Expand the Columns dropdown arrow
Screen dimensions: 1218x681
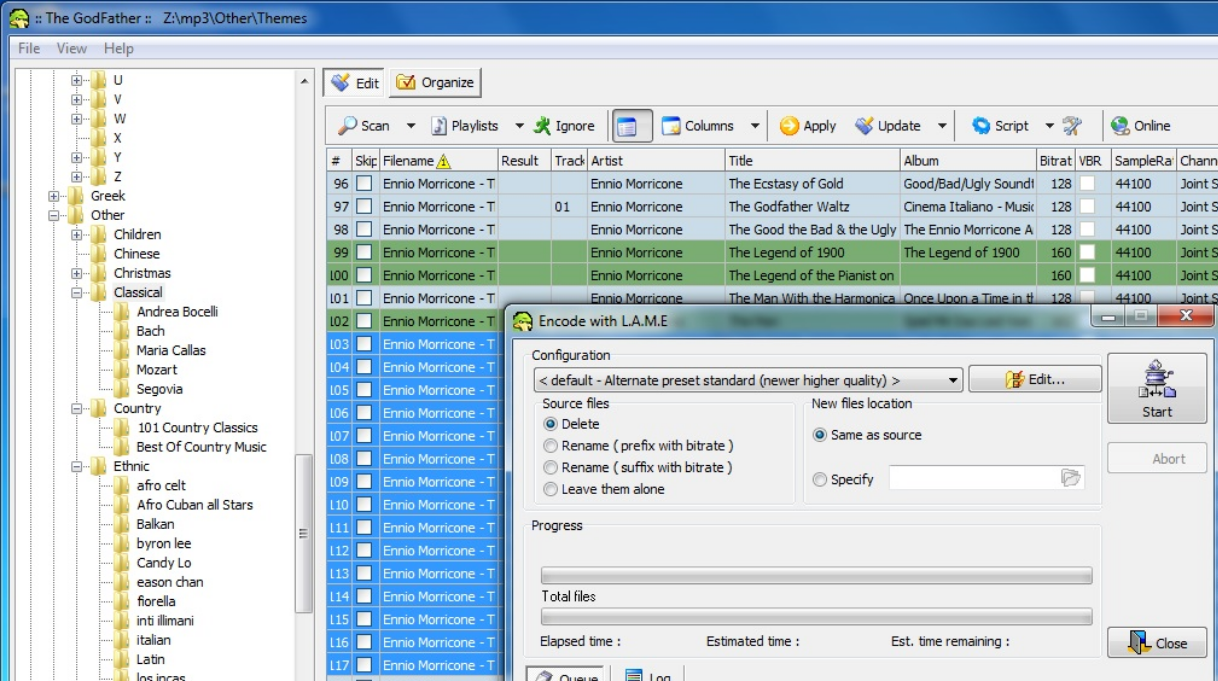(x=755, y=126)
